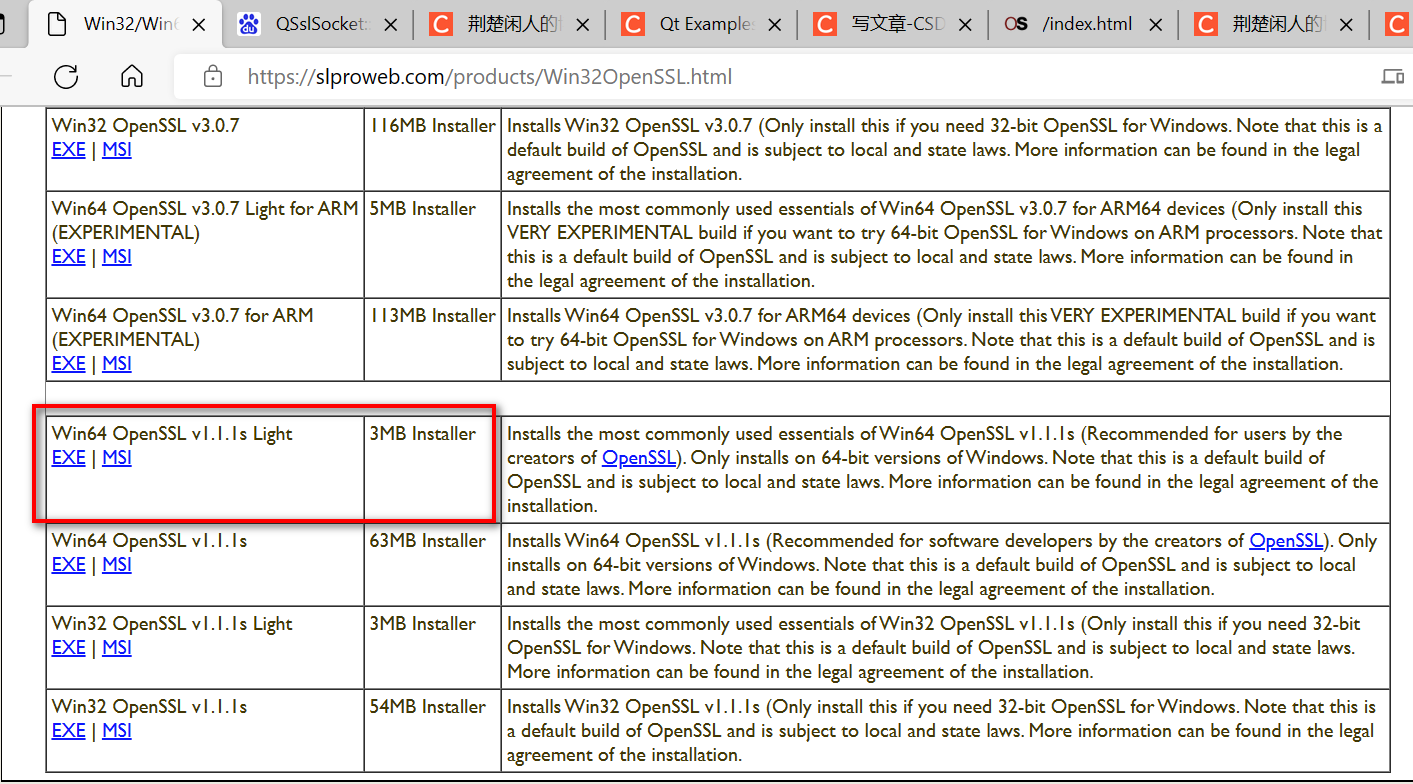Click "Win64 OpenSSL v3.0.7 Light for ARM" title
Image resolution: width=1413 pixels, height=784 pixels.
205,209
